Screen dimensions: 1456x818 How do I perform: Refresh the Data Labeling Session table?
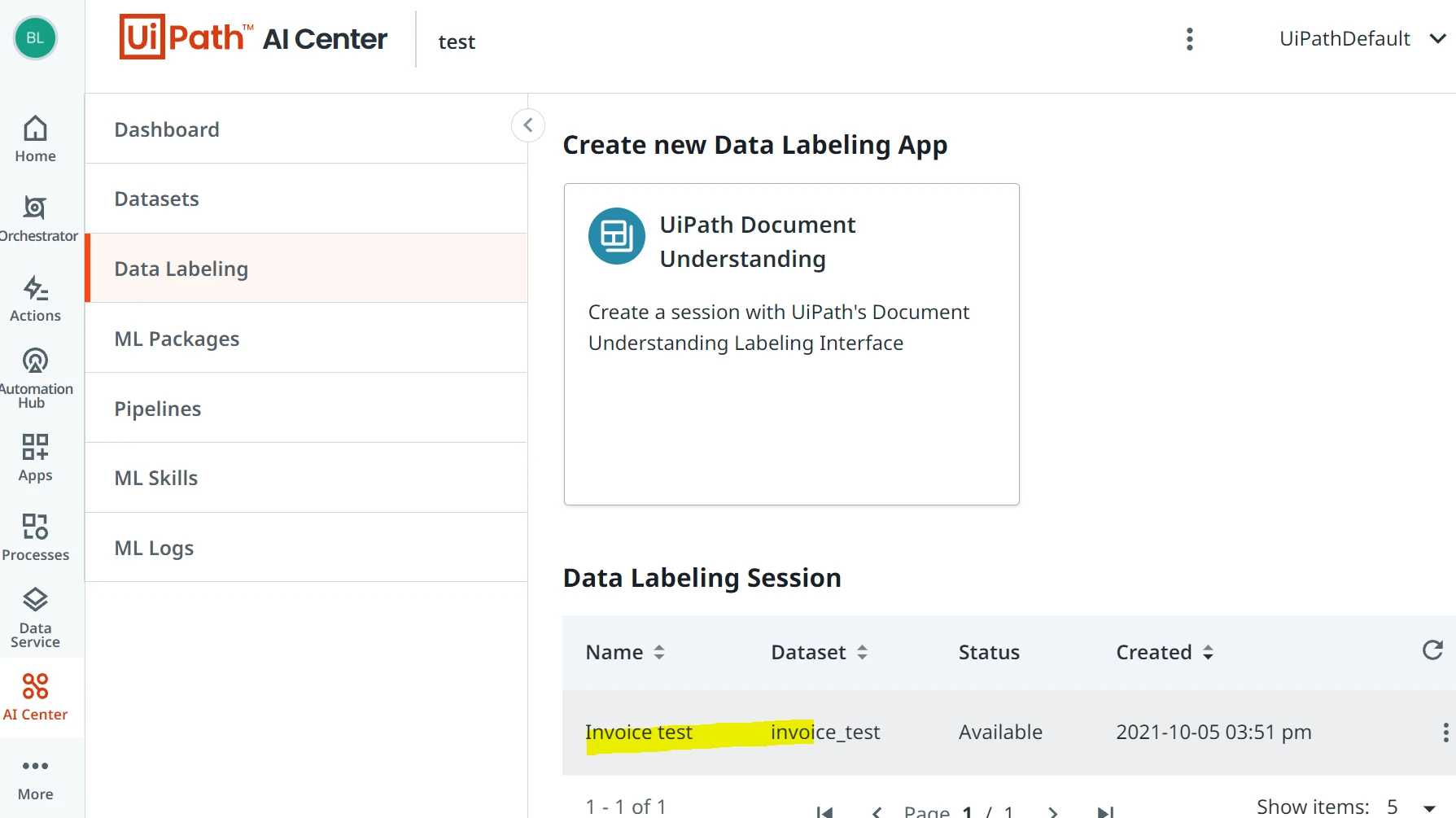1432,650
